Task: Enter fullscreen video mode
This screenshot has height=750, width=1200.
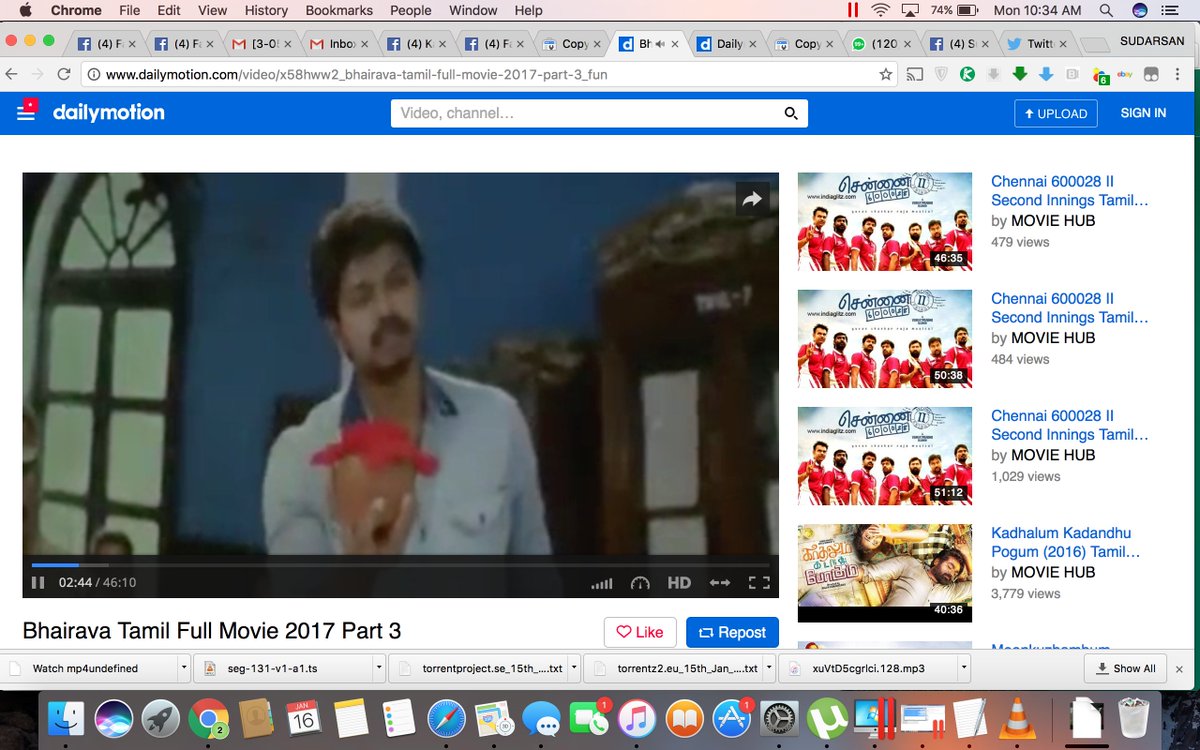Action: click(x=759, y=583)
